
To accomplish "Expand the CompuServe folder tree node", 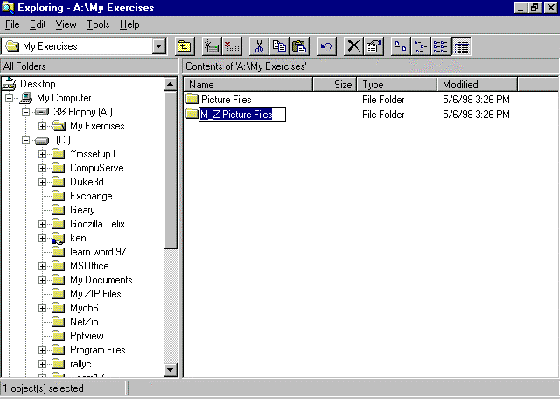I will (42, 168).
